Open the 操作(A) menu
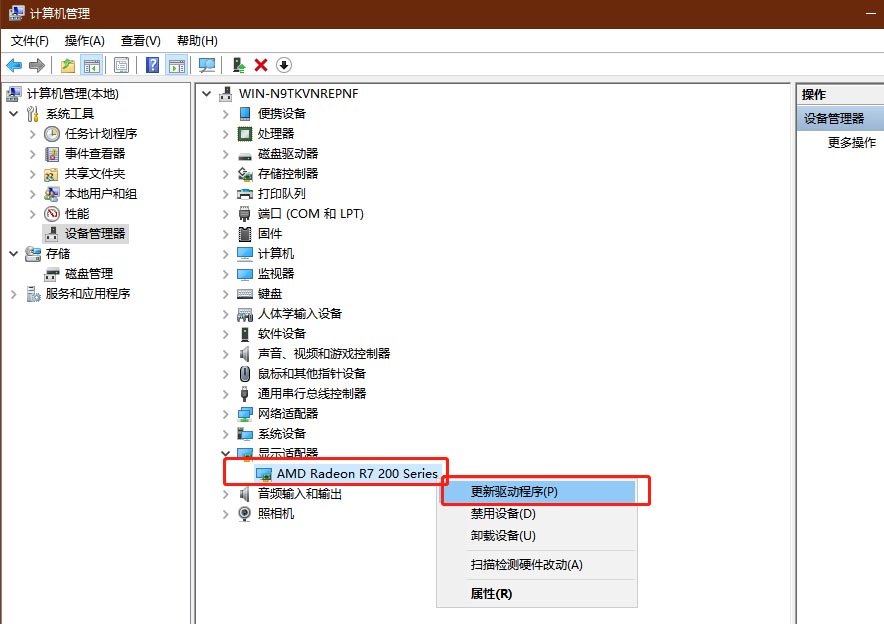This screenshot has height=624, width=884. pos(84,41)
